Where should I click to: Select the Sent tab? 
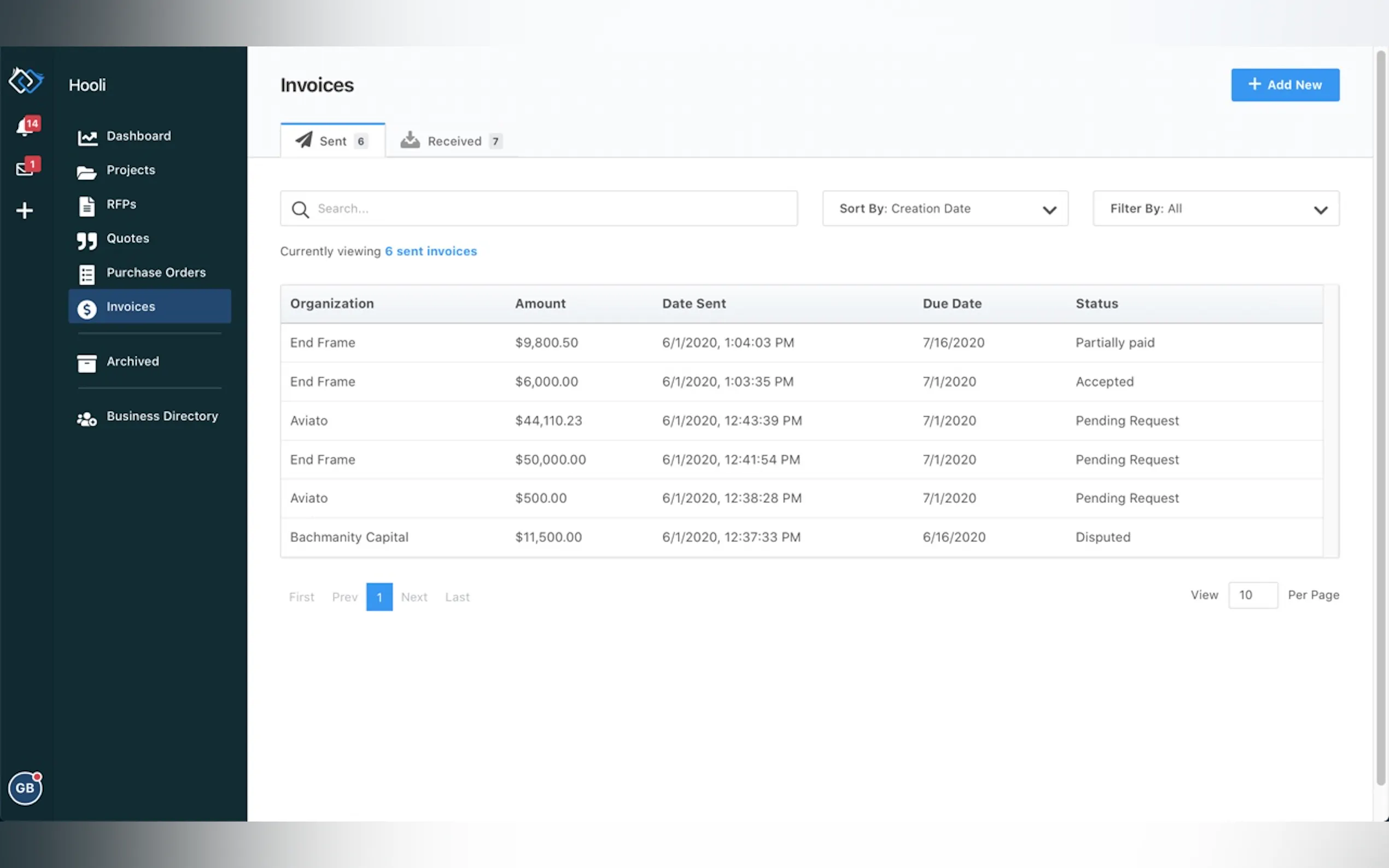tap(332, 141)
